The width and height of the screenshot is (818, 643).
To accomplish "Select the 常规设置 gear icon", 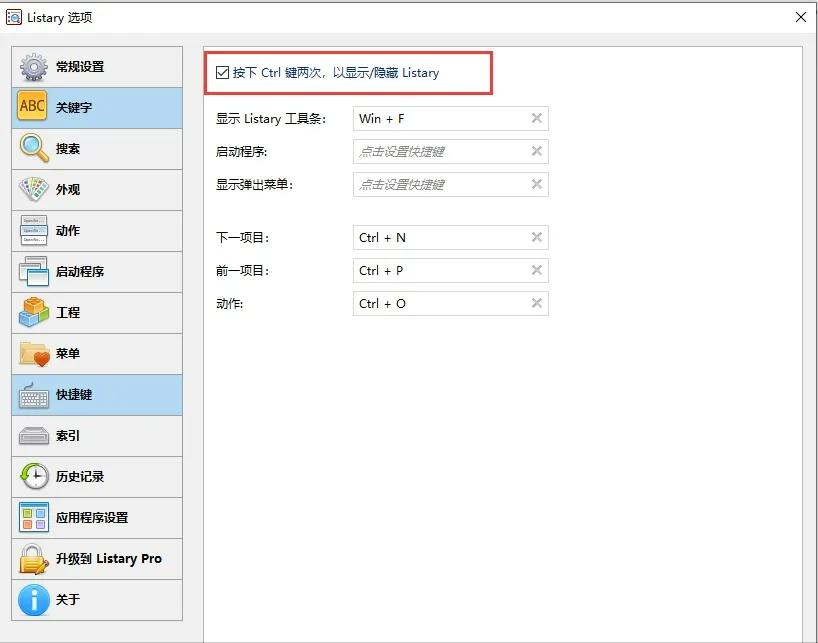I will (32, 67).
